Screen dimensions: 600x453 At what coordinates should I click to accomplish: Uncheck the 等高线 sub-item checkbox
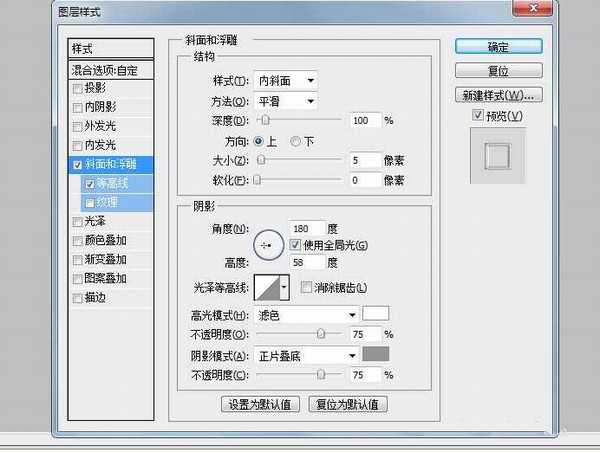click(x=90, y=184)
